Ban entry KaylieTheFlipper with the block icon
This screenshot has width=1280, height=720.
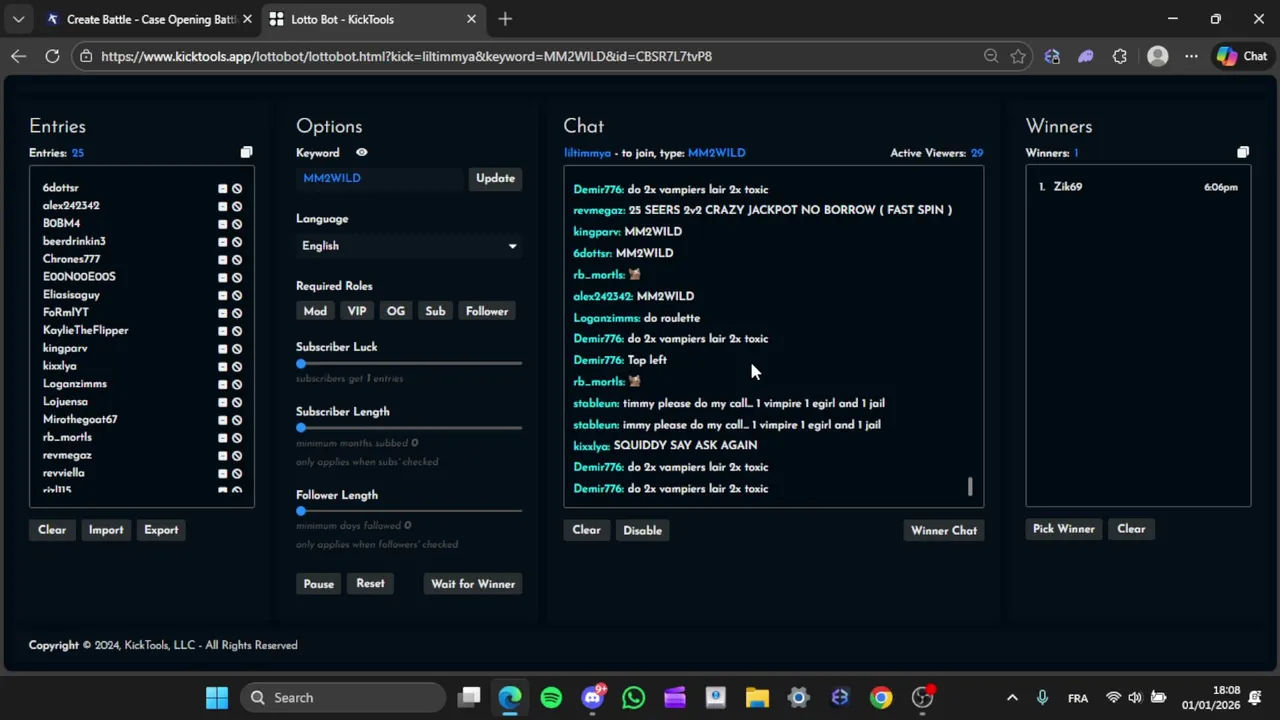(237, 331)
